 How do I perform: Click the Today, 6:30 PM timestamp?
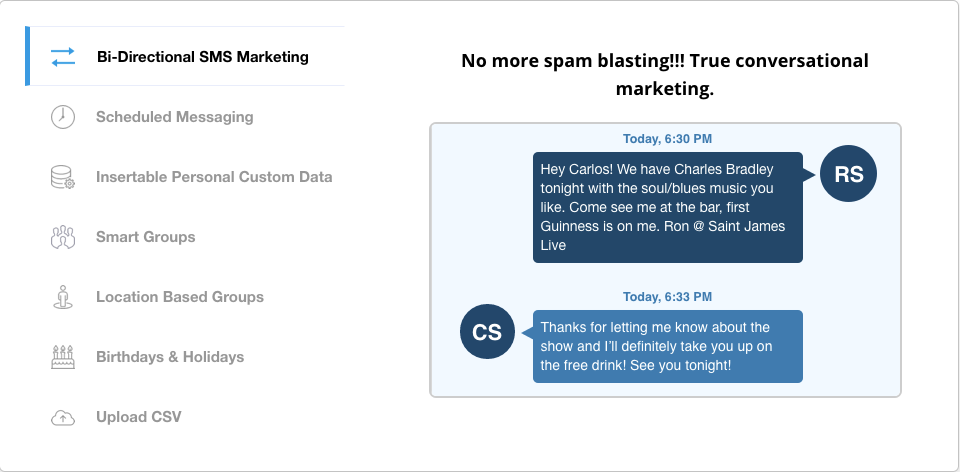tap(667, 139)
